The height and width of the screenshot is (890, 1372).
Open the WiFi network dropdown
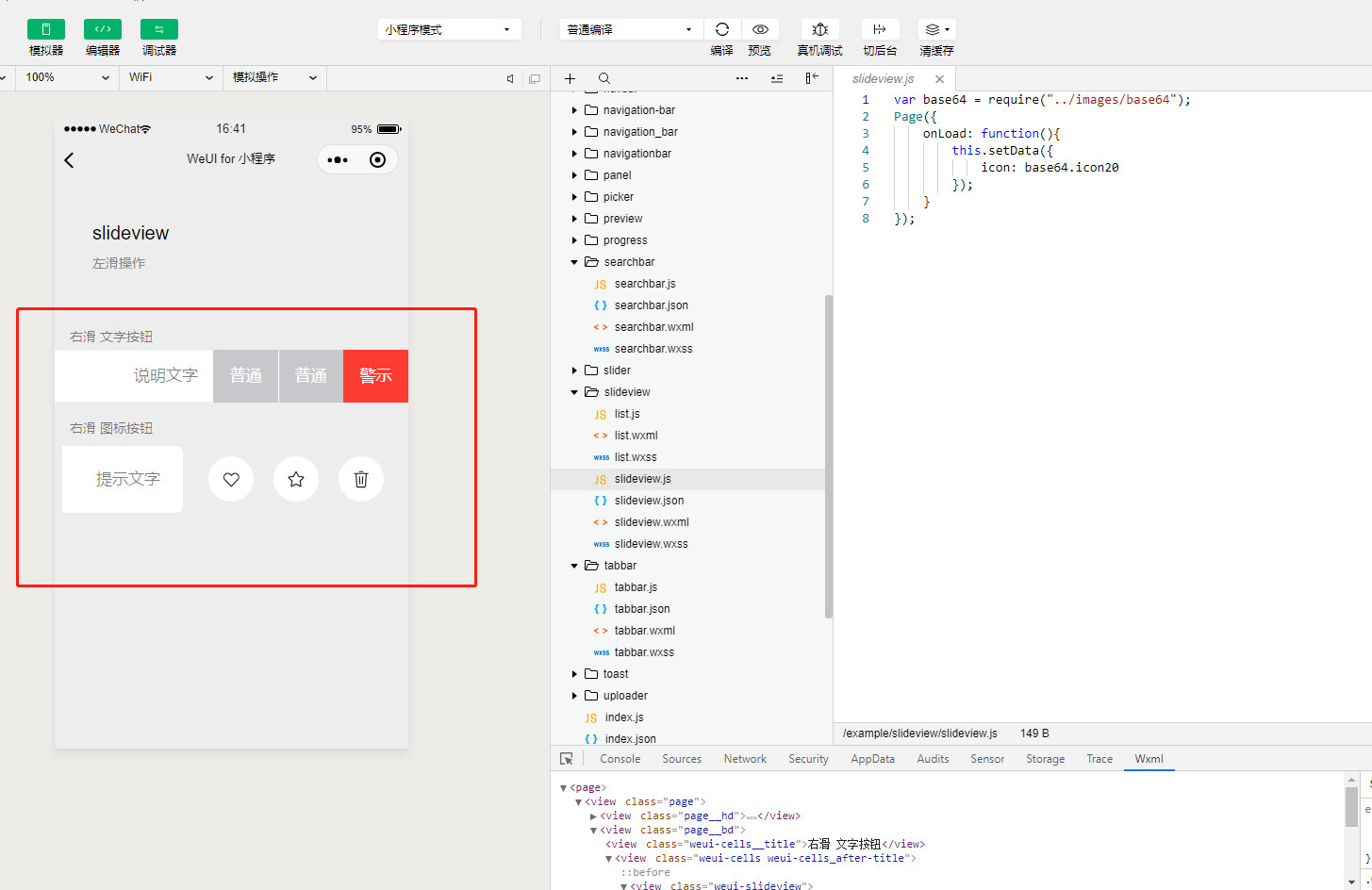click(x=171, y=77)
